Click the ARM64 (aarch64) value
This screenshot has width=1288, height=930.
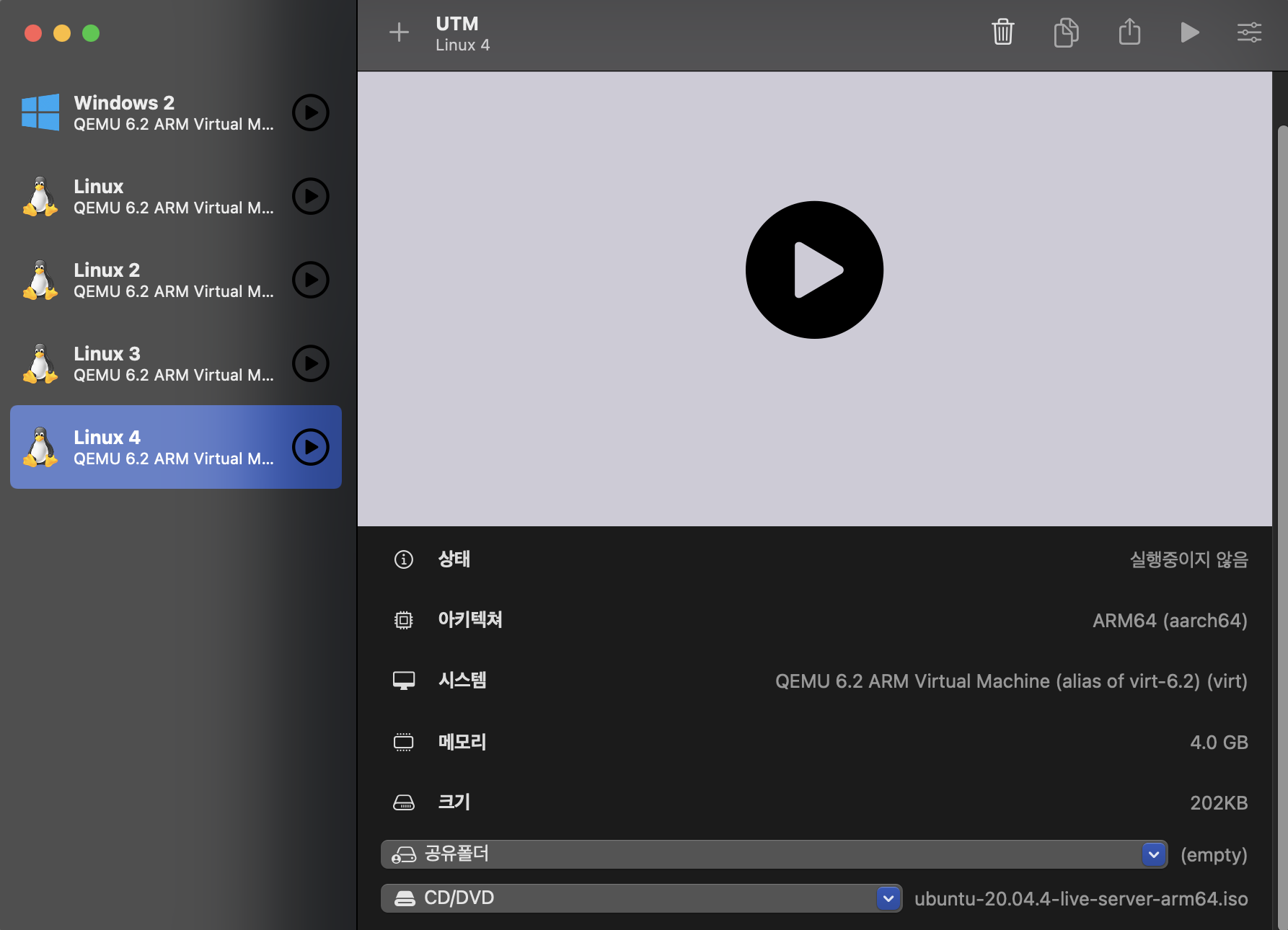tap(1170, 621)
